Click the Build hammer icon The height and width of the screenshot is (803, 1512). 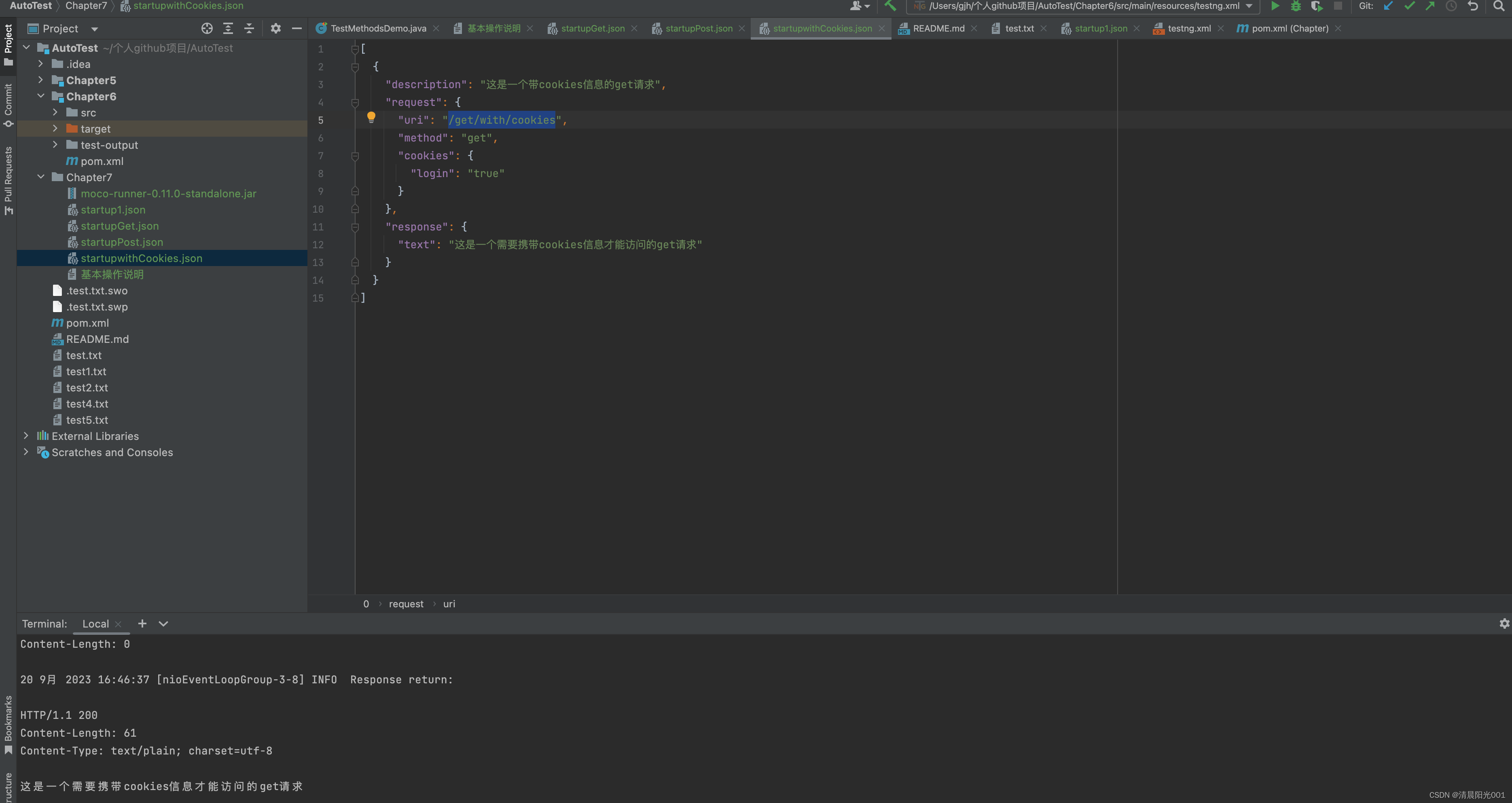click(890, 6)
